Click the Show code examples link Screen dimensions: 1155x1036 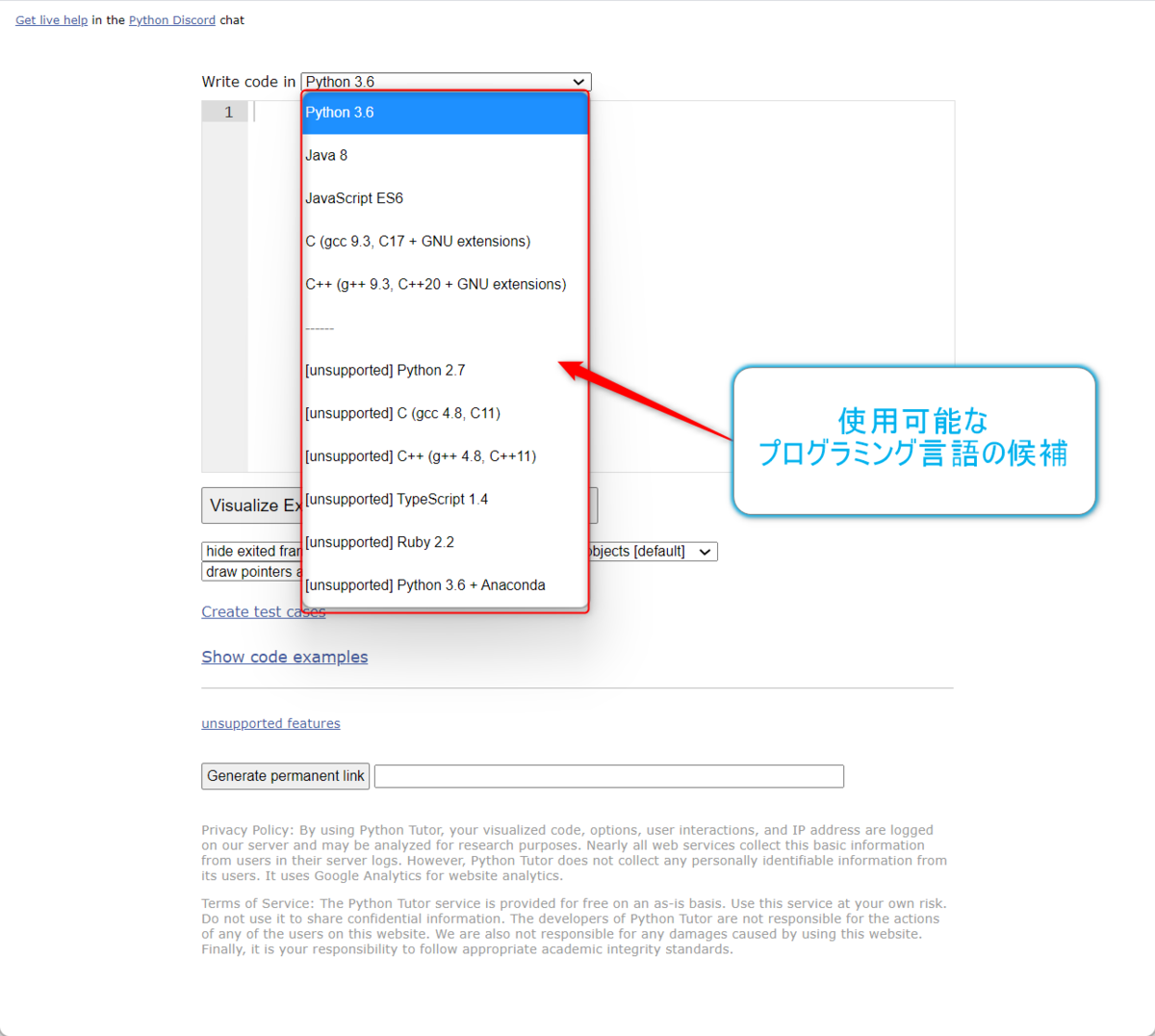(x=285, y=657)
